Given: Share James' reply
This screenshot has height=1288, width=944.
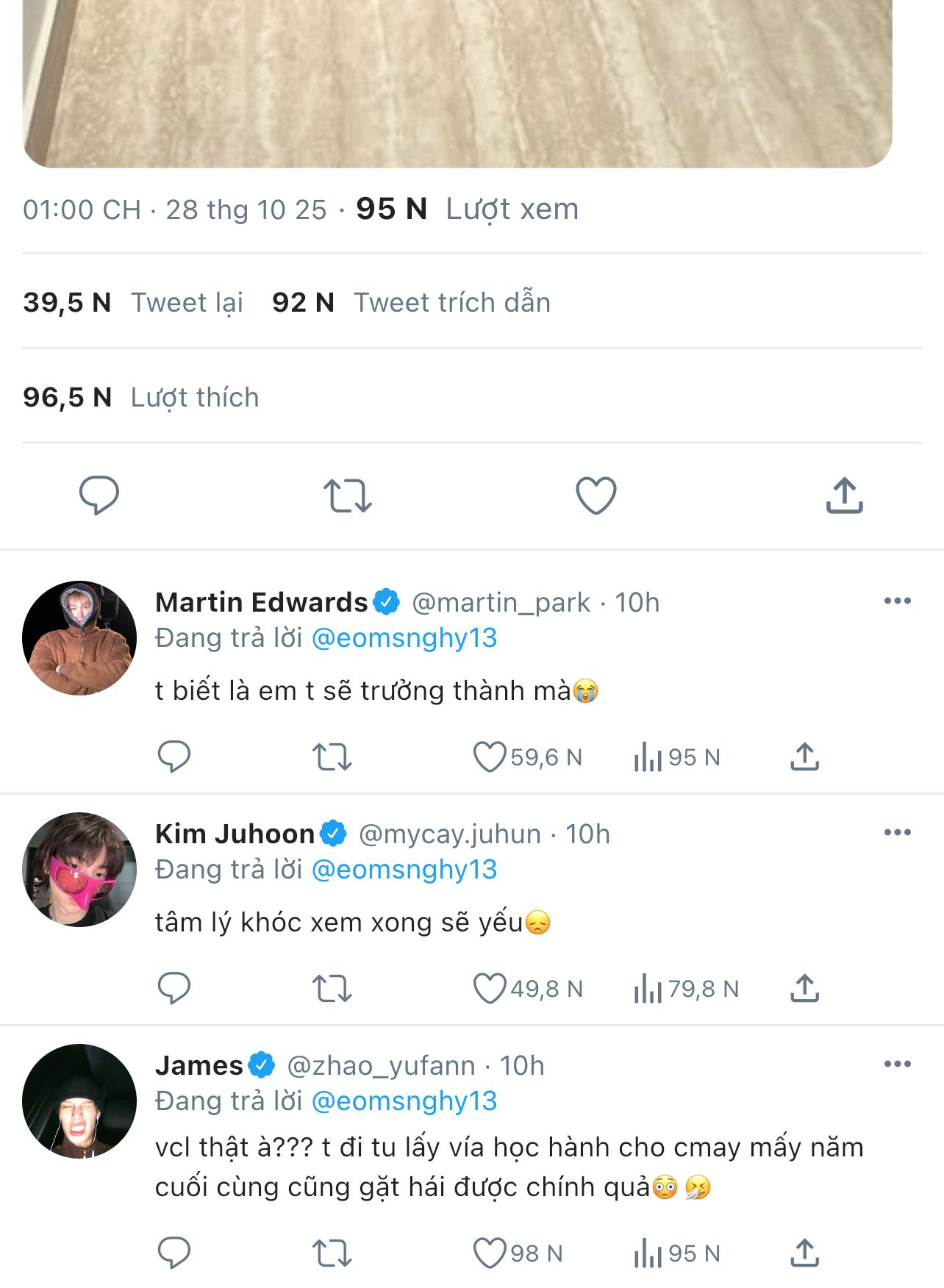Looking at the screenshot, I should (x=805, y=1253).
